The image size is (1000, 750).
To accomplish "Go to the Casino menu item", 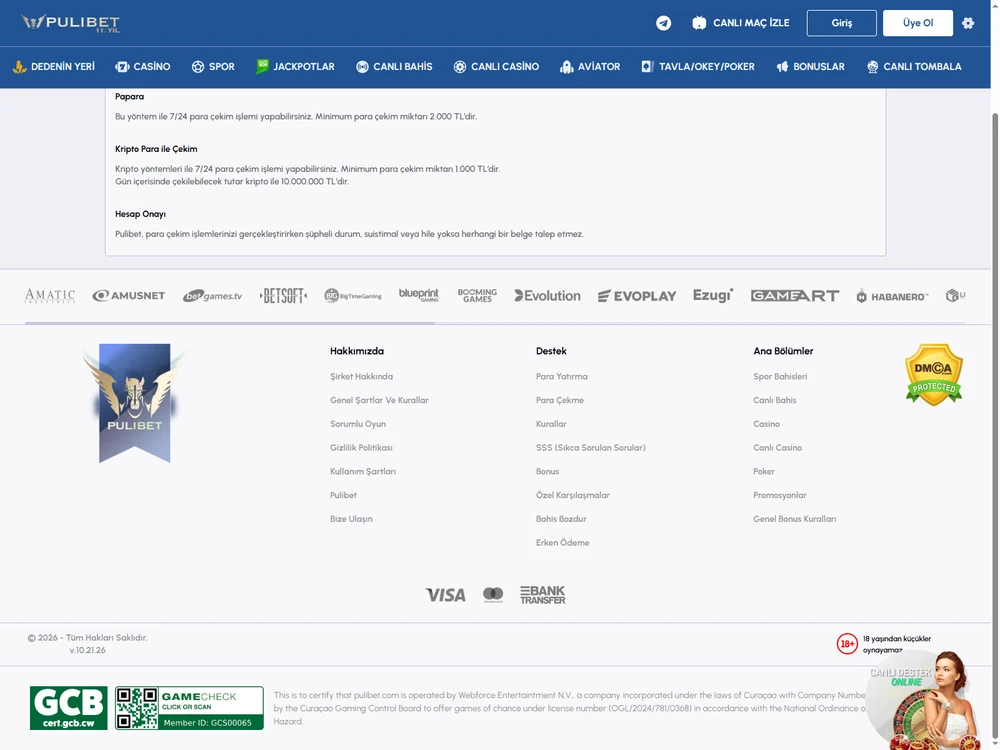I will (143, 66).
